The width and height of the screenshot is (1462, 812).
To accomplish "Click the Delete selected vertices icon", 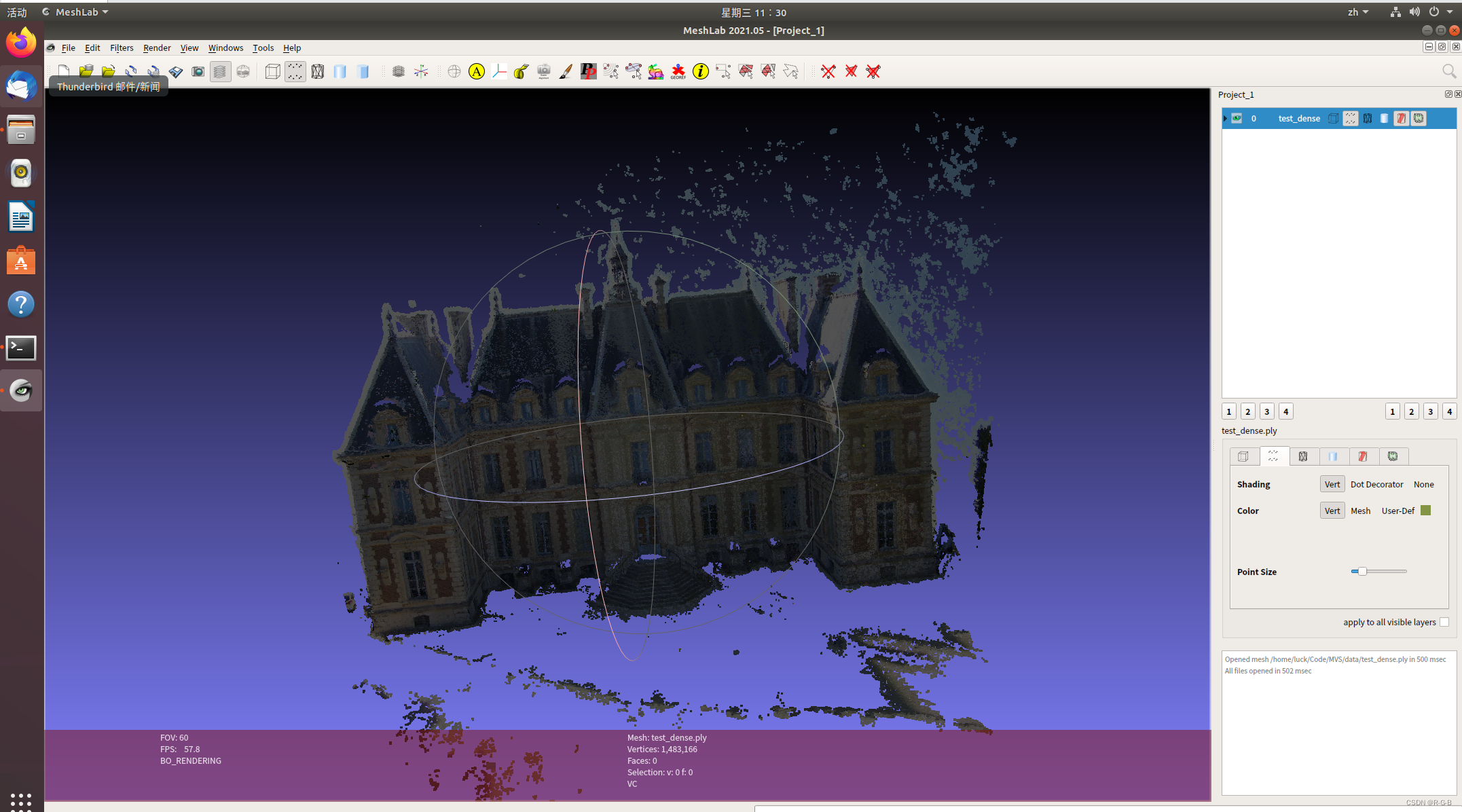I will pos(828,71).
